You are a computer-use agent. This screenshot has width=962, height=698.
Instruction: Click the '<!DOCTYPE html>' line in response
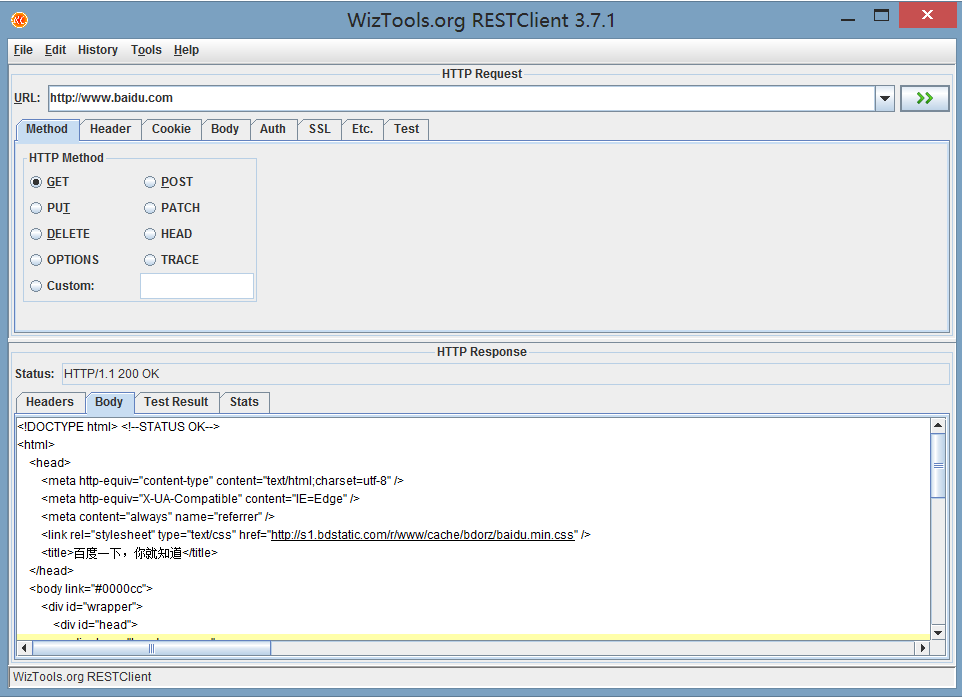click(x=118, y=427)
